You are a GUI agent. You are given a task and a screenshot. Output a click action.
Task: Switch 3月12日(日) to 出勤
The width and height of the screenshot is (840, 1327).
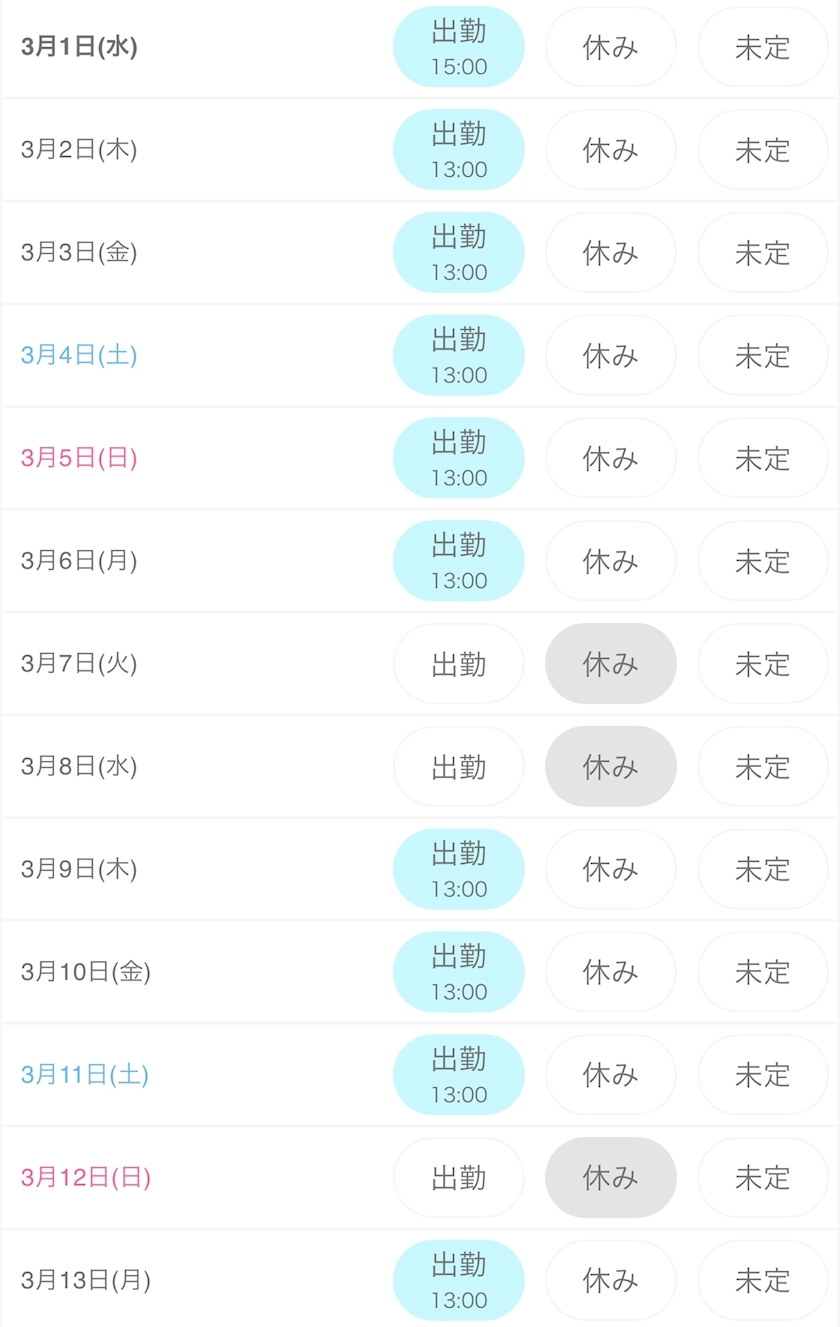coord(459,1178)
